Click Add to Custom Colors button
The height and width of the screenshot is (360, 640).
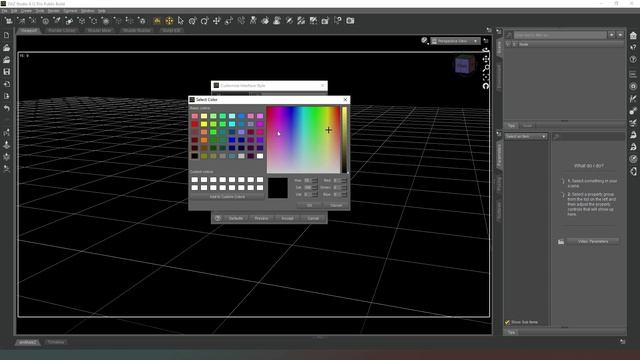coord(227,197)
